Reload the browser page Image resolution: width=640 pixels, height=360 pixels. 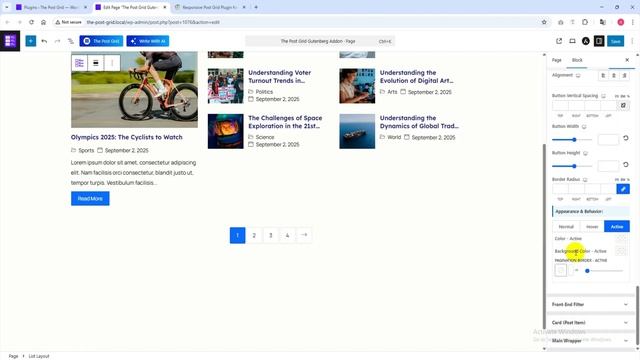pos(31,22)
